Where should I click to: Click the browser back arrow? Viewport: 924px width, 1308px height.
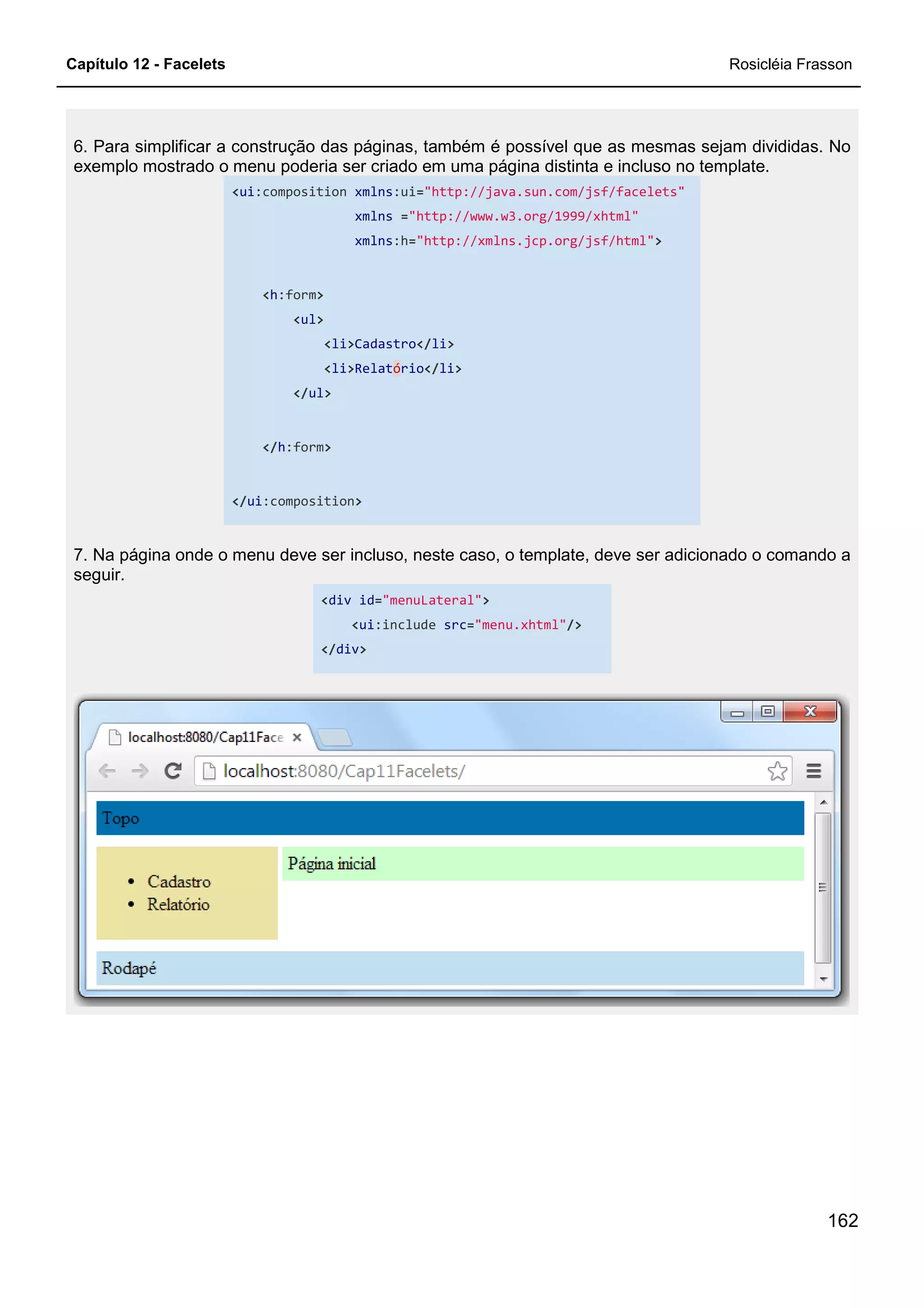(x=107, y=771)
